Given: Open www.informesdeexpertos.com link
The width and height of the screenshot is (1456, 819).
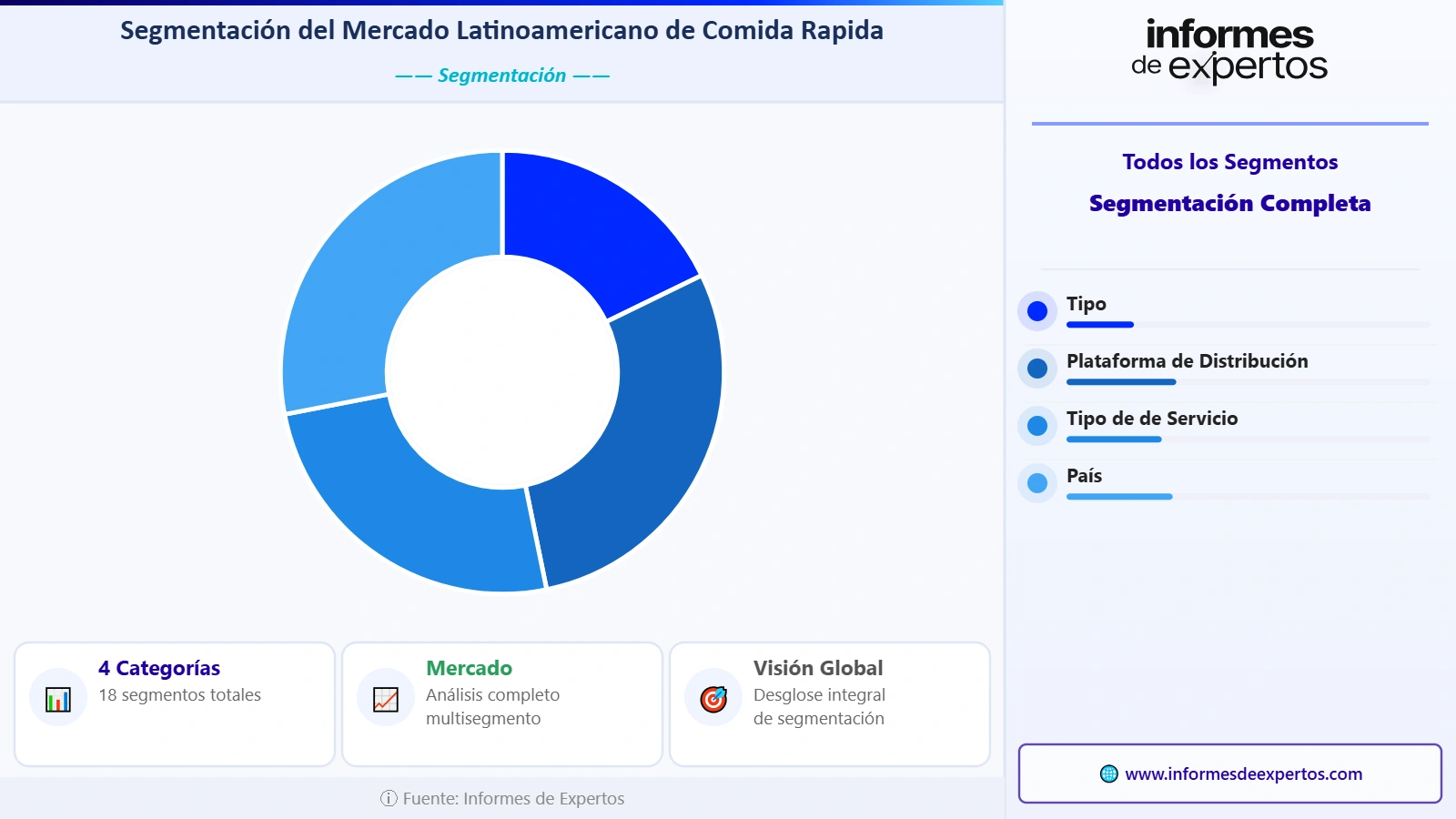Looking at the screenshot, I should (x=1243, y=773).
